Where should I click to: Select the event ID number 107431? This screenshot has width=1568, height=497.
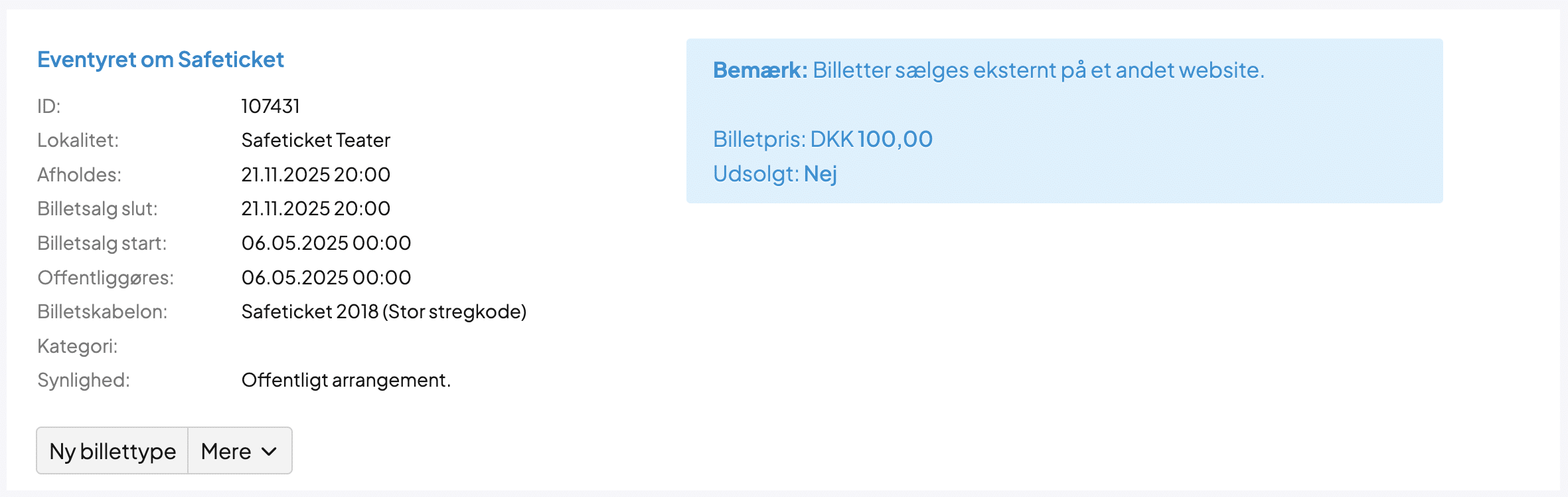tap(270, 106)
